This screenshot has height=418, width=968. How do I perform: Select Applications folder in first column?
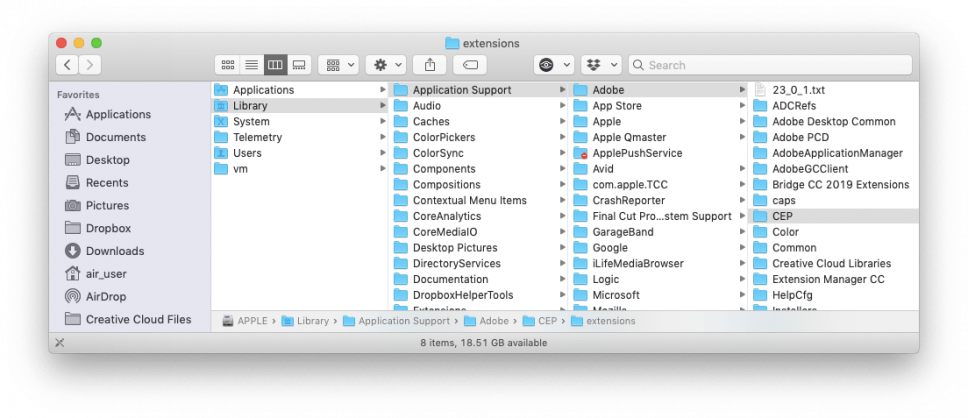click(299, 90)
